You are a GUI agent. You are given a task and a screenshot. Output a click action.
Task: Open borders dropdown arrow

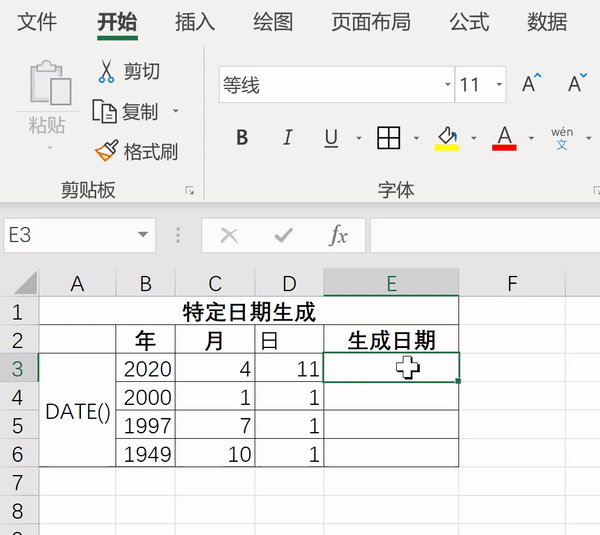click(x=416, y=138)
